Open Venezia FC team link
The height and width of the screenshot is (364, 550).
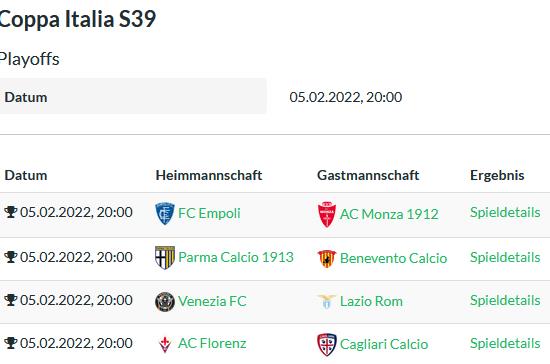(x=212, y=301)
